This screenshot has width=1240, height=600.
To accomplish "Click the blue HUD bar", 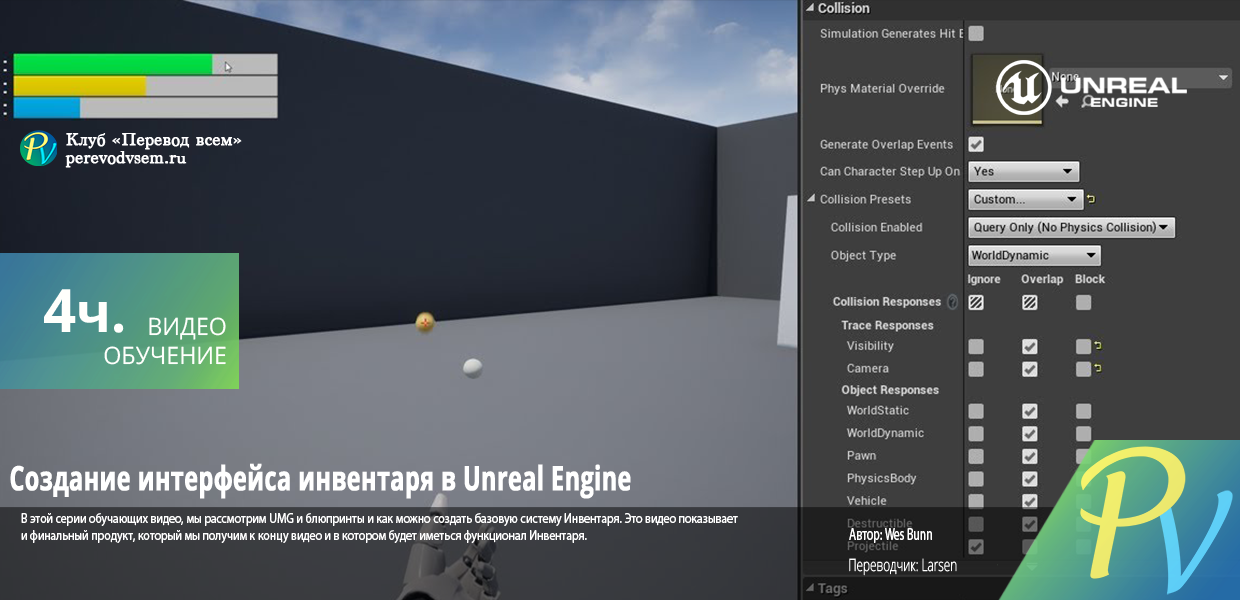I will 47,108.
